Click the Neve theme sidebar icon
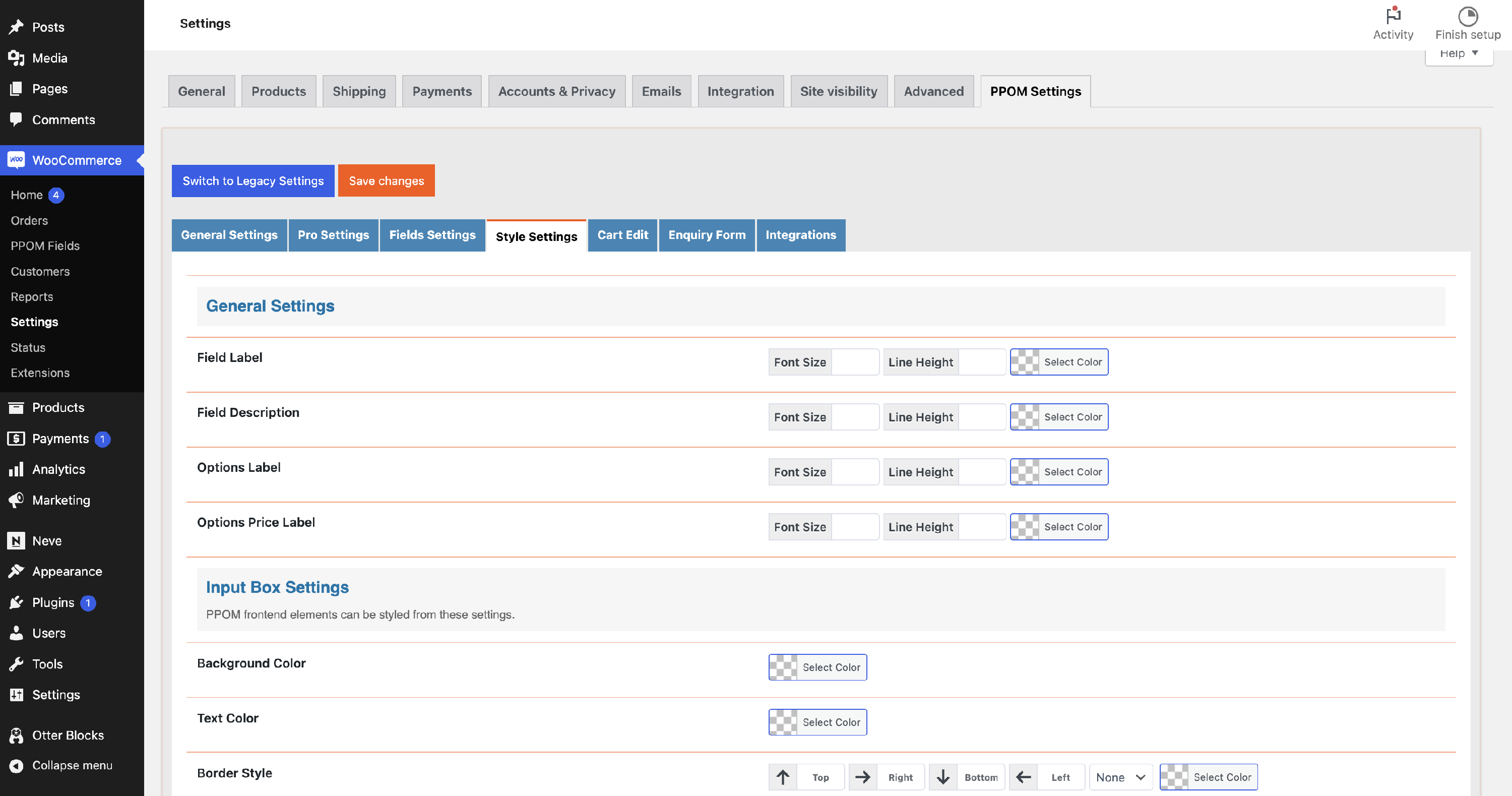Viewport: 1512px width, 796px height. click(17, 540)
